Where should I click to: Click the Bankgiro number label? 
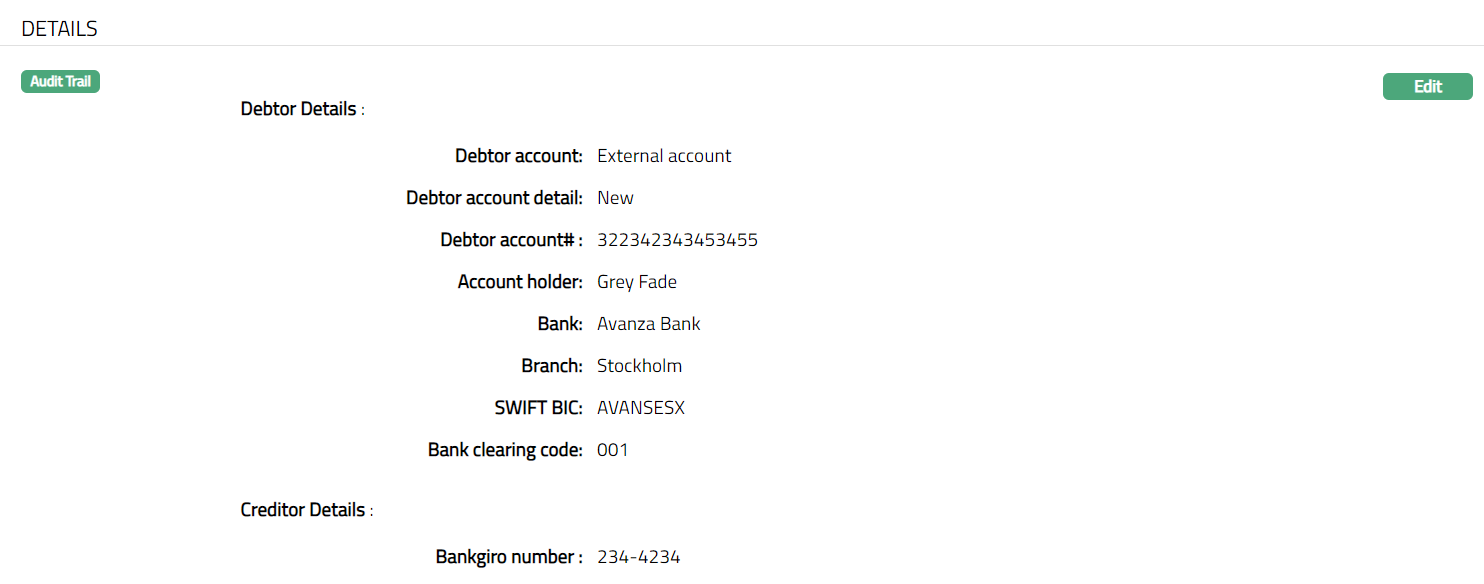coord(508,557)
